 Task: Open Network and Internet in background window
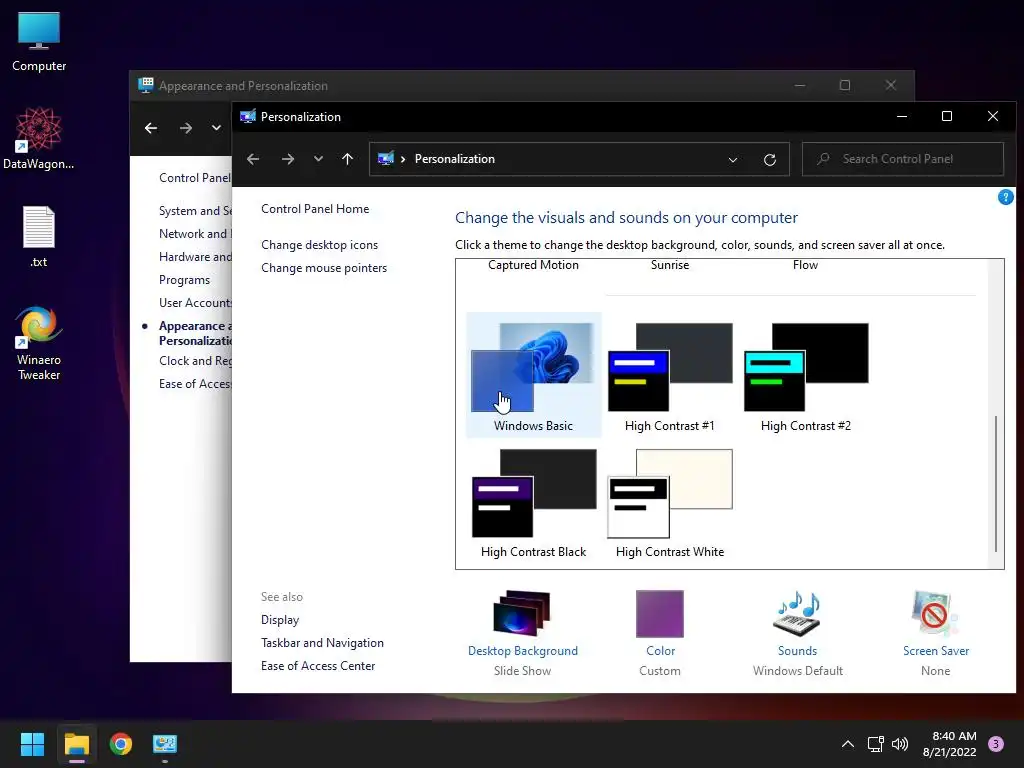coord(195,234)
